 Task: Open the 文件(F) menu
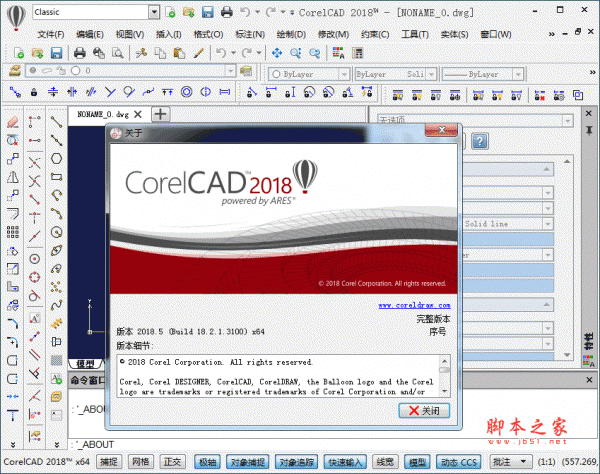coord(51,34)
